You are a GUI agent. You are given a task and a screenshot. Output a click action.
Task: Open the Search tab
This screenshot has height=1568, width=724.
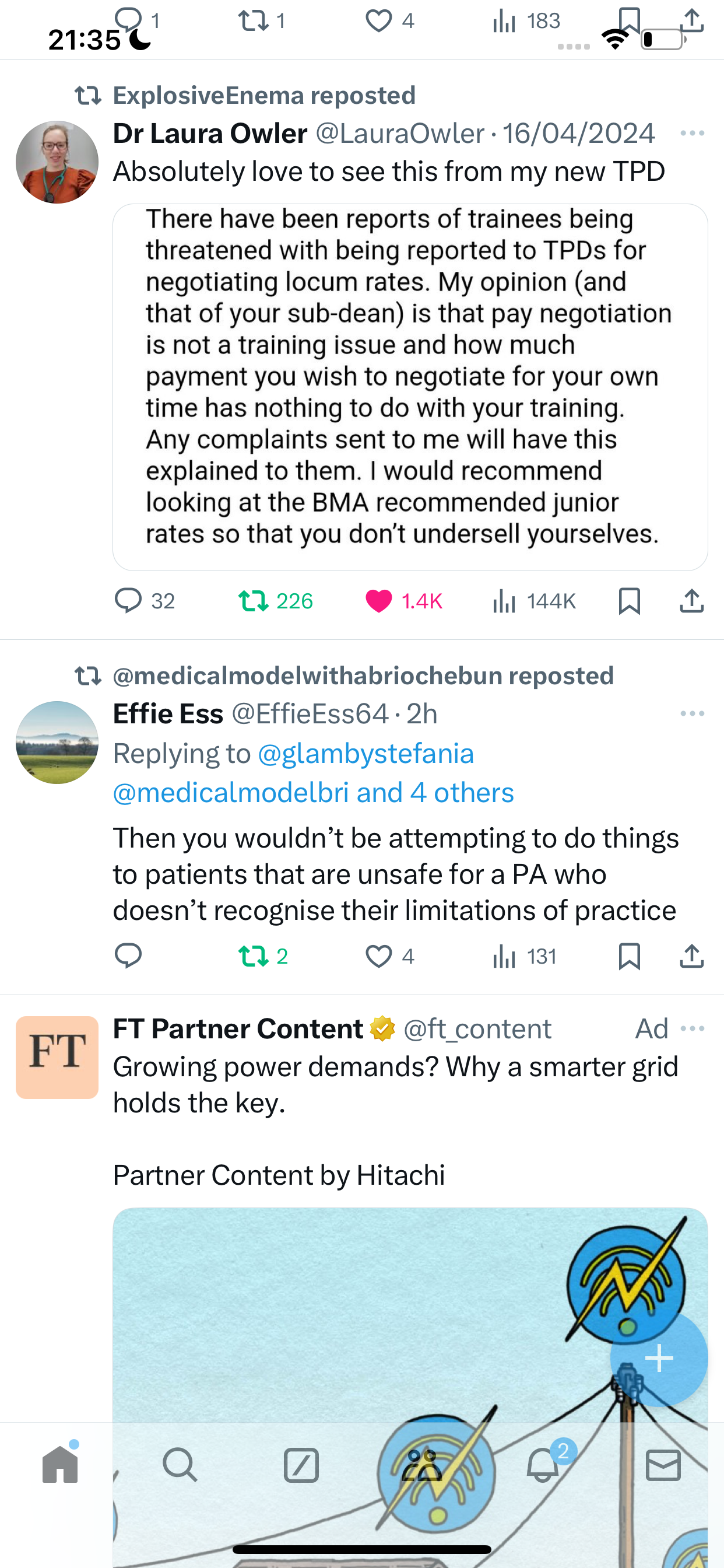click(x=181, y=1465)
